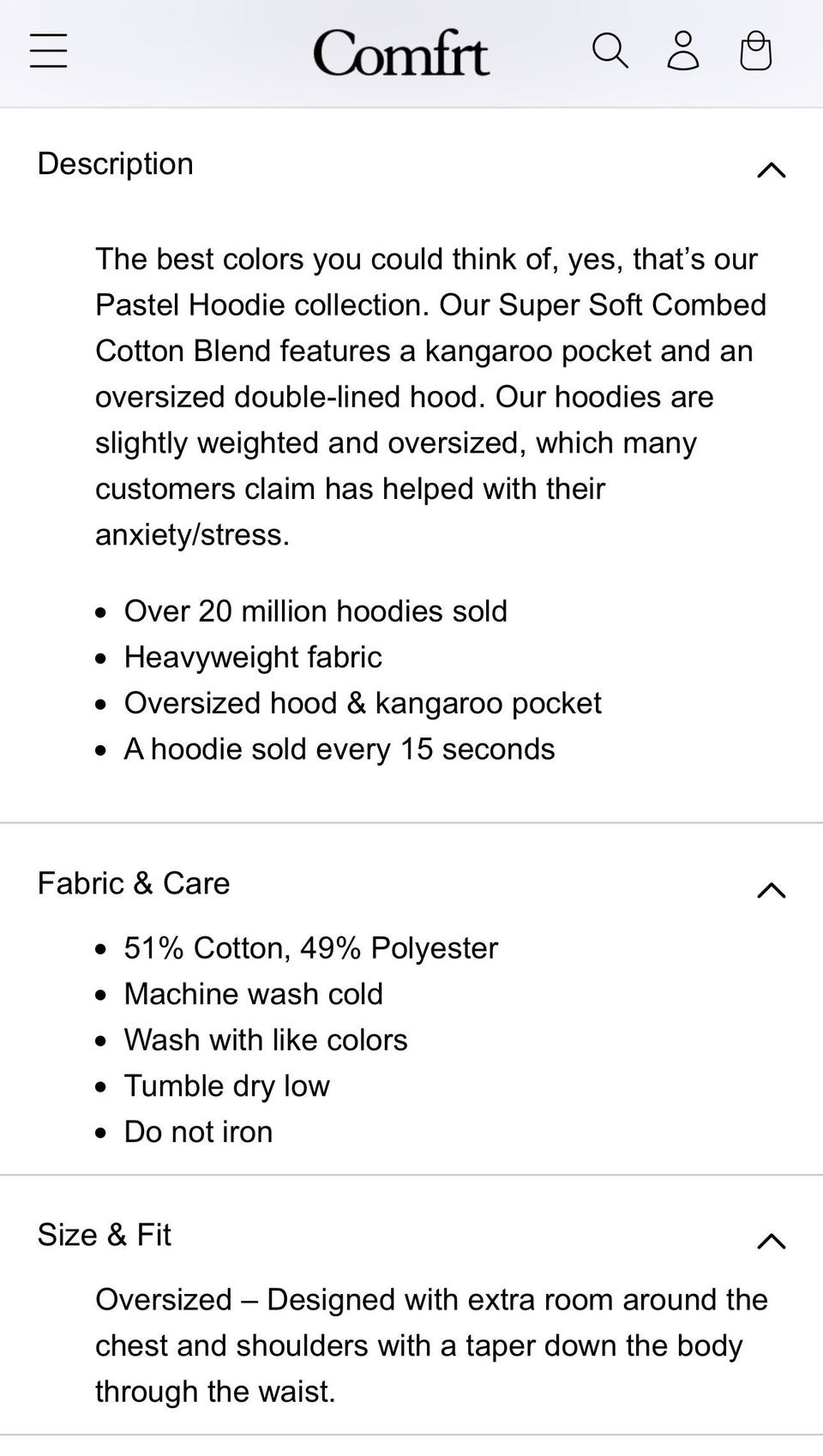
Task: Open the hamburger navigation menu
Action: coord(48,51)
